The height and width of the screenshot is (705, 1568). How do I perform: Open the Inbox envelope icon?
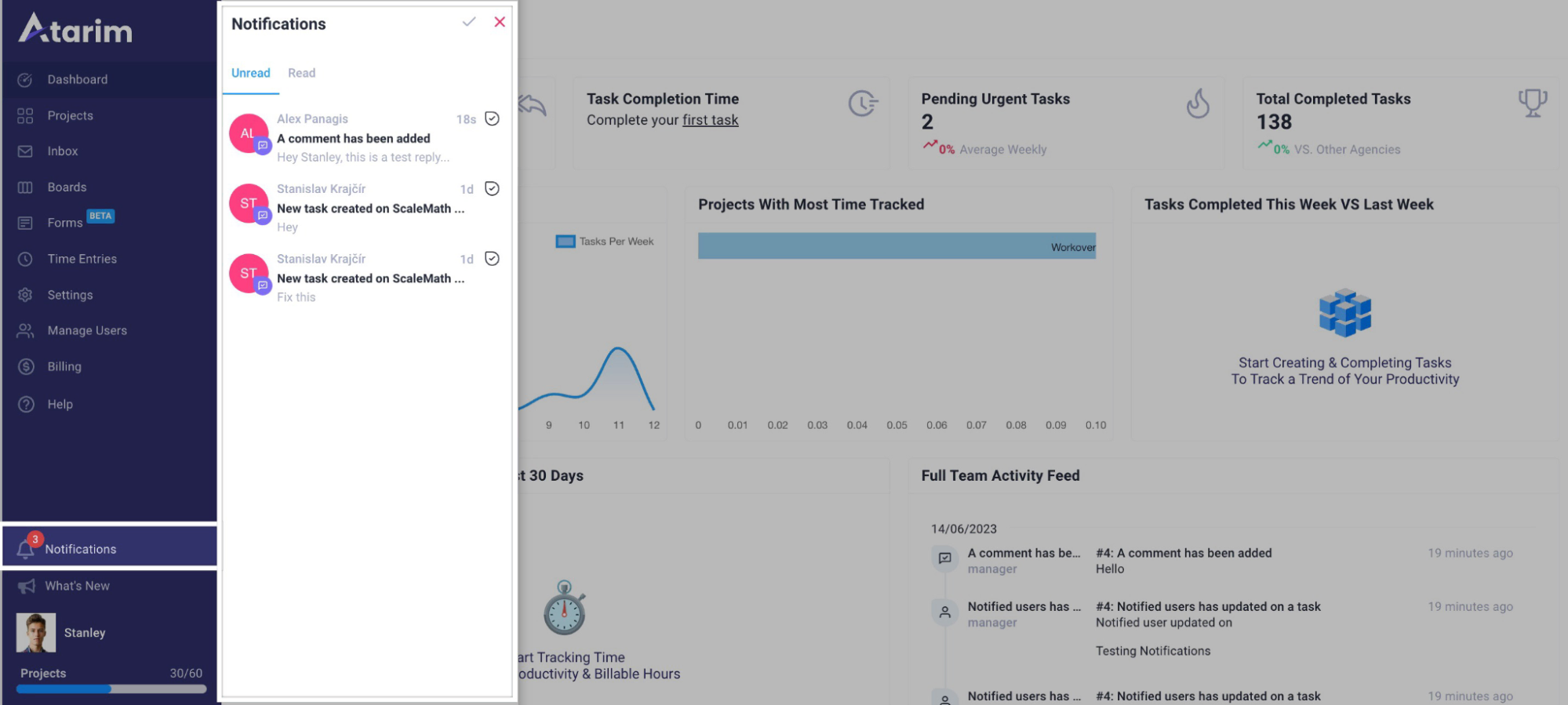25,151
